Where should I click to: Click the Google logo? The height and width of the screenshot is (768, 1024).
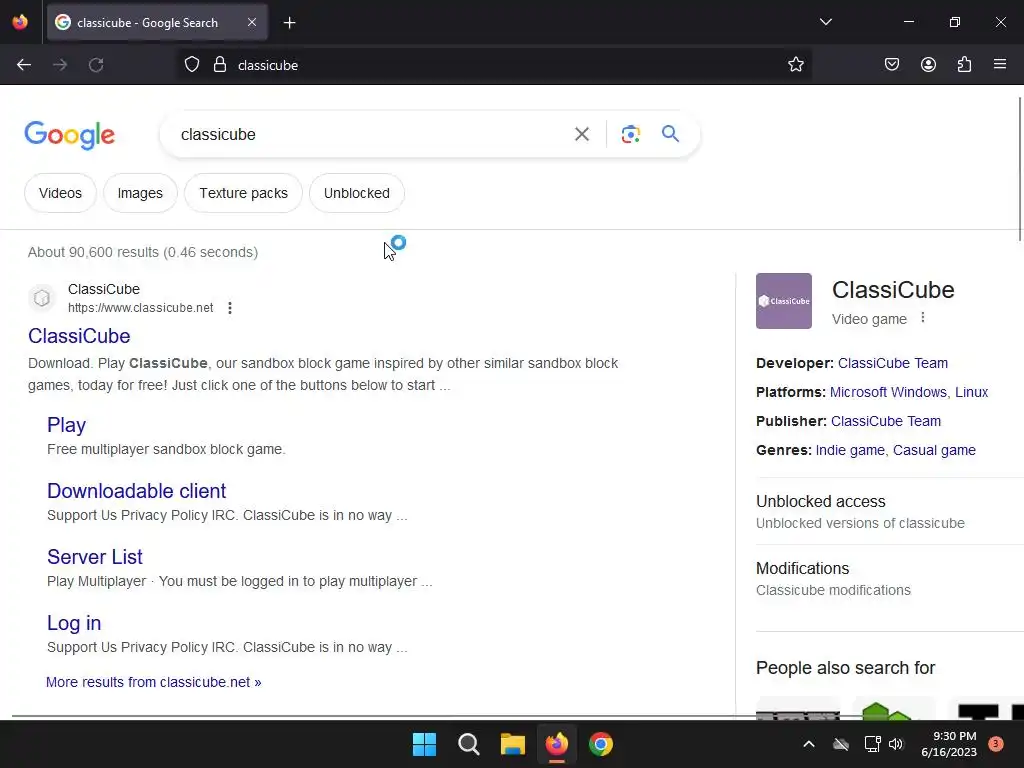[x=70, y=135]
